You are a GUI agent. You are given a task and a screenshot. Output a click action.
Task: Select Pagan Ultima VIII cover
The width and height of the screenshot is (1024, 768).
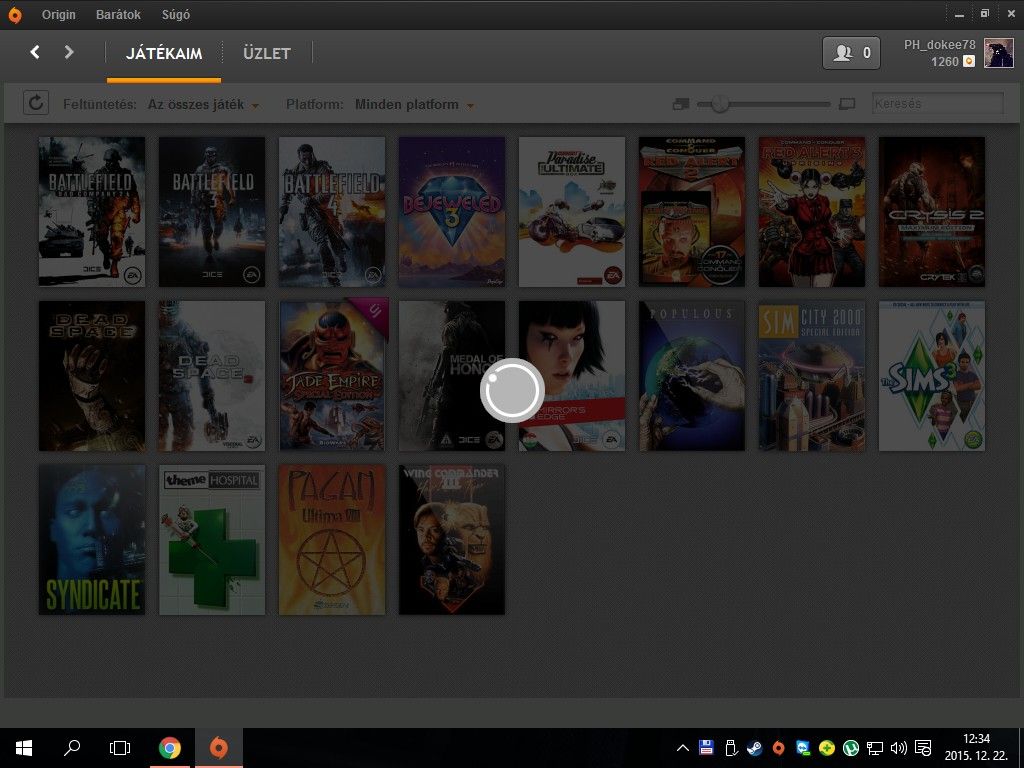point(332,539)
